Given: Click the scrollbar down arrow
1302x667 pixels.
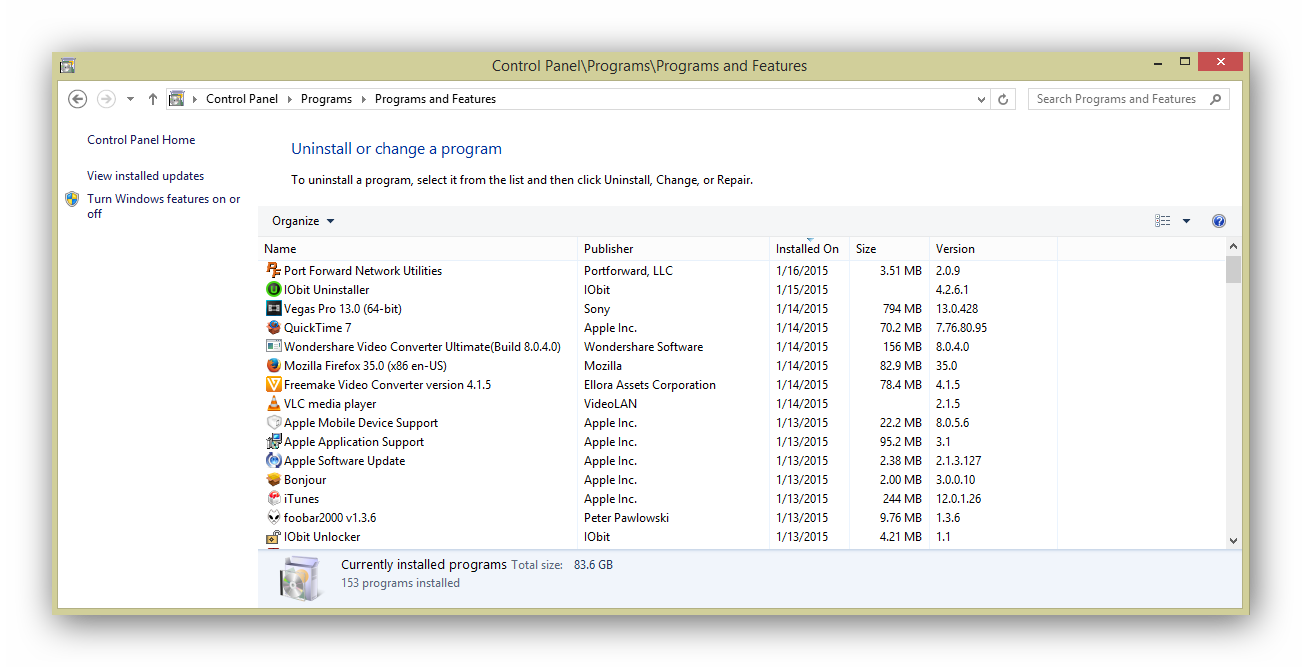Looking at the screenshot, I should coord(1233,540).
